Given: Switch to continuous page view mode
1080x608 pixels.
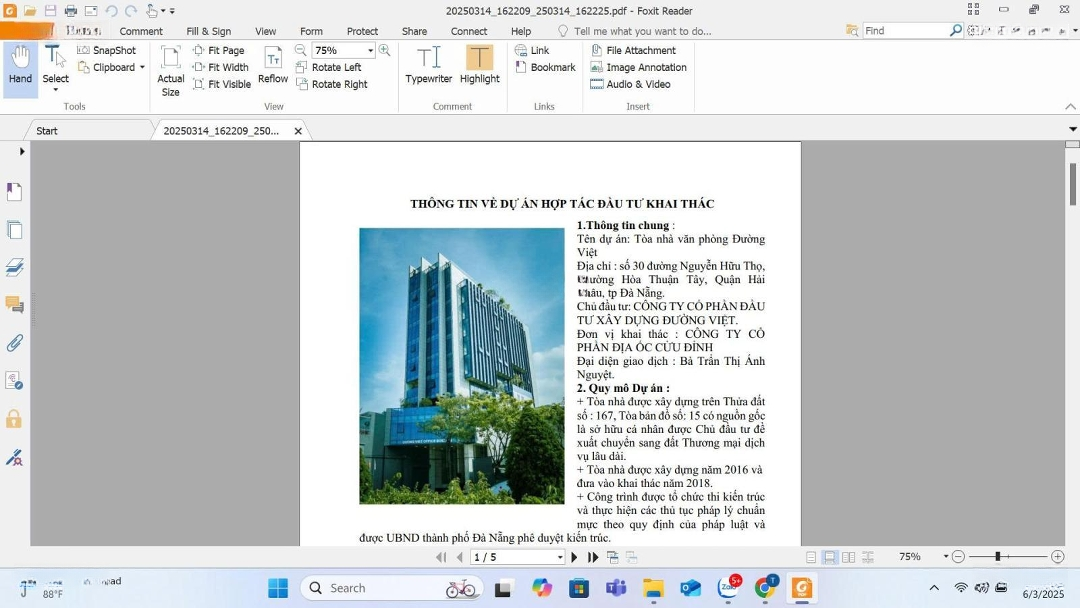Looking at the screenshot, I should click(829, 557).
